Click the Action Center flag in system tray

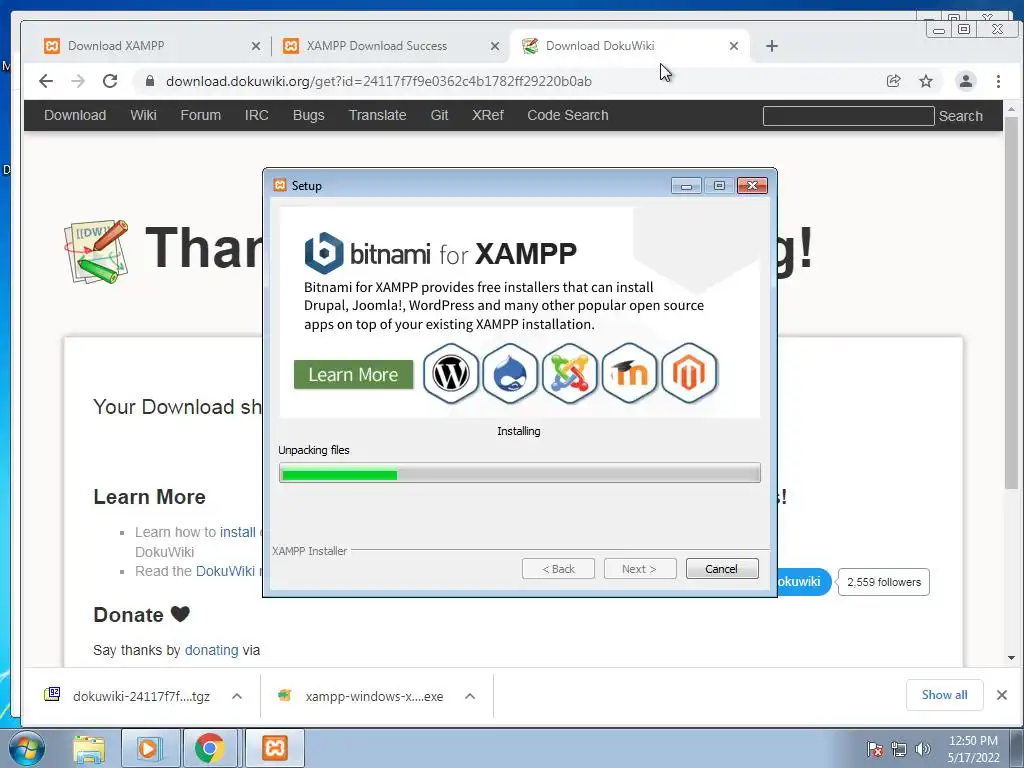click(874, 749)
